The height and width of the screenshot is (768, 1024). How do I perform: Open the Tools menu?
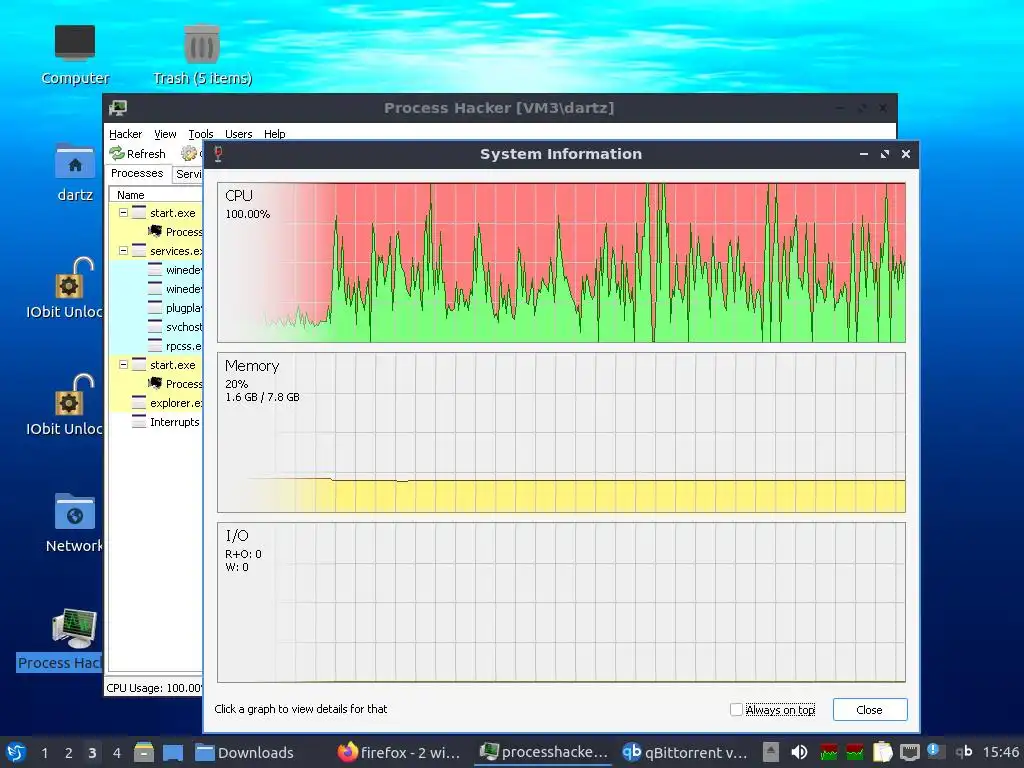200,134
